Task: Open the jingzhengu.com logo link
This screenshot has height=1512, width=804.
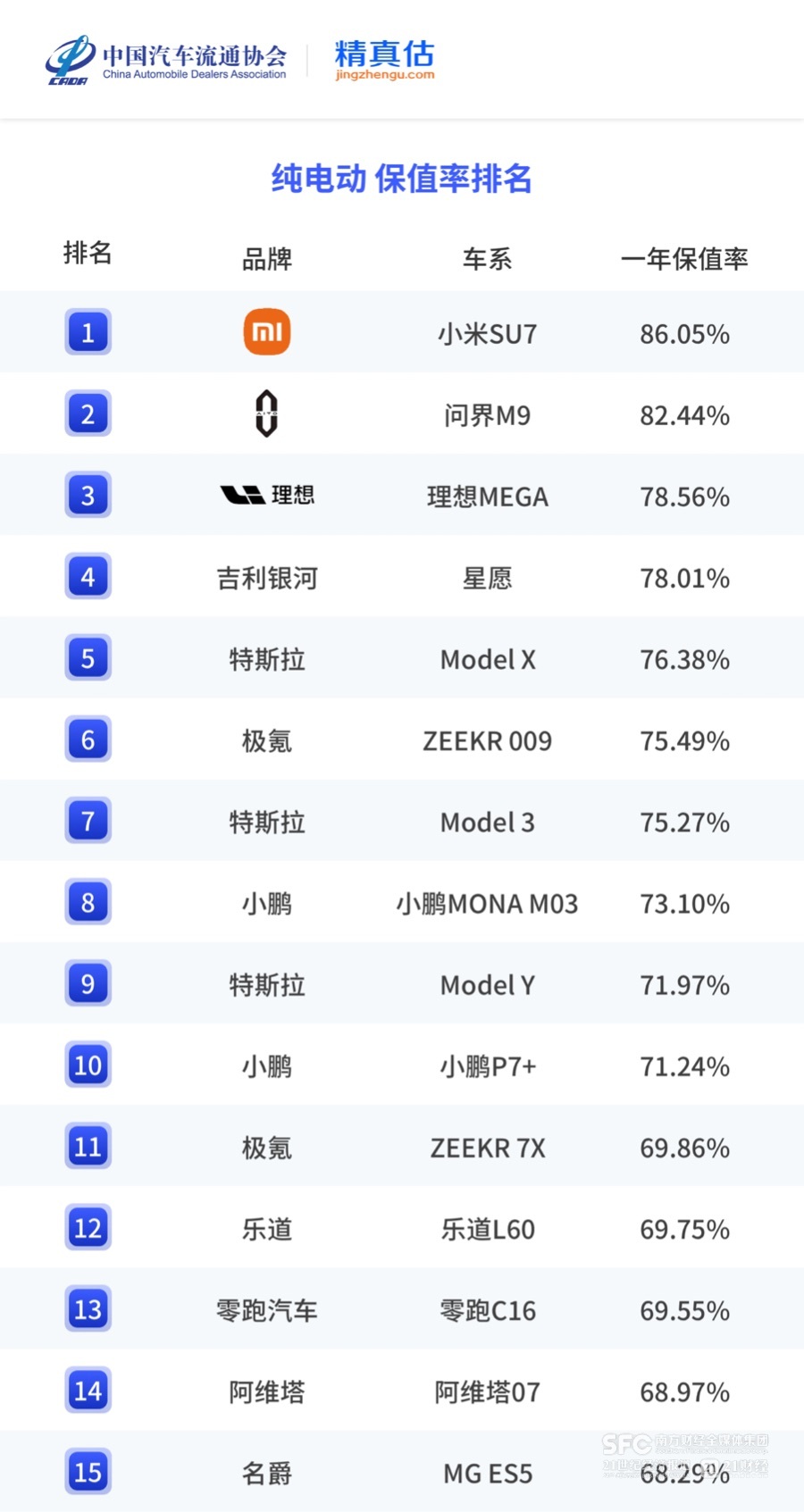Action: click(384, 60)
